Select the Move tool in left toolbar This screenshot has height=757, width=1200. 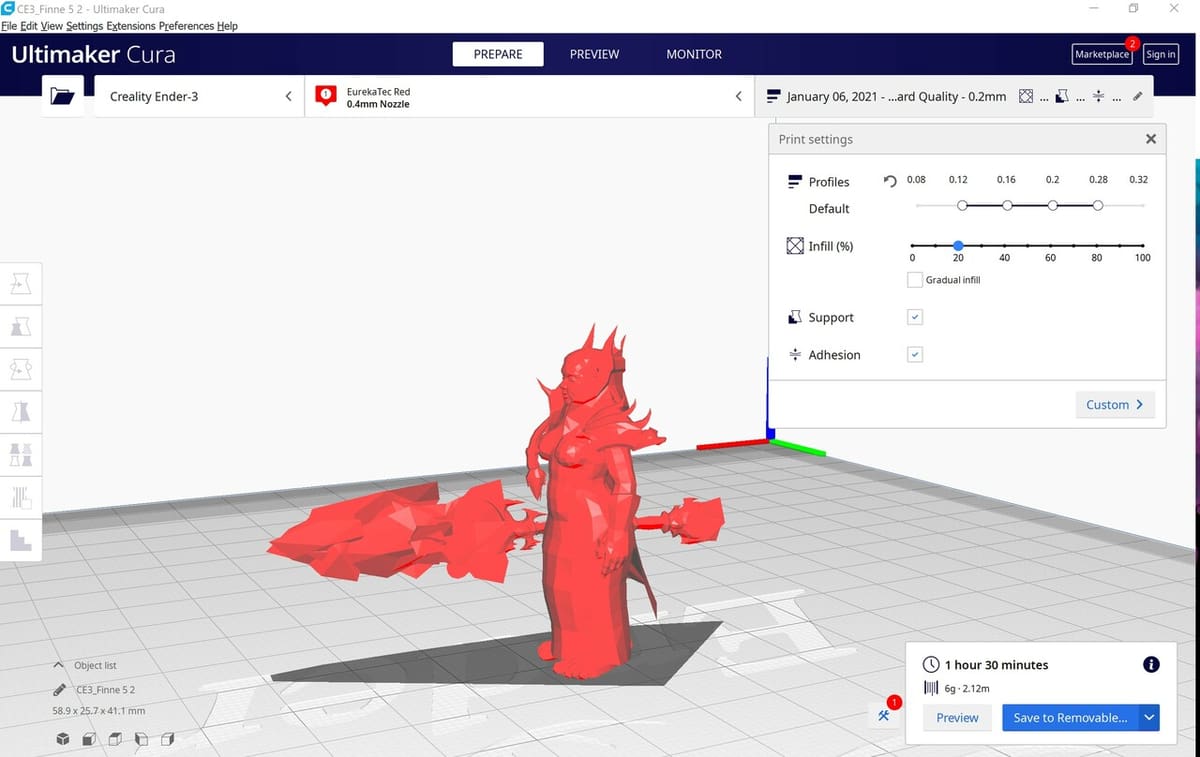coord(21,285)
